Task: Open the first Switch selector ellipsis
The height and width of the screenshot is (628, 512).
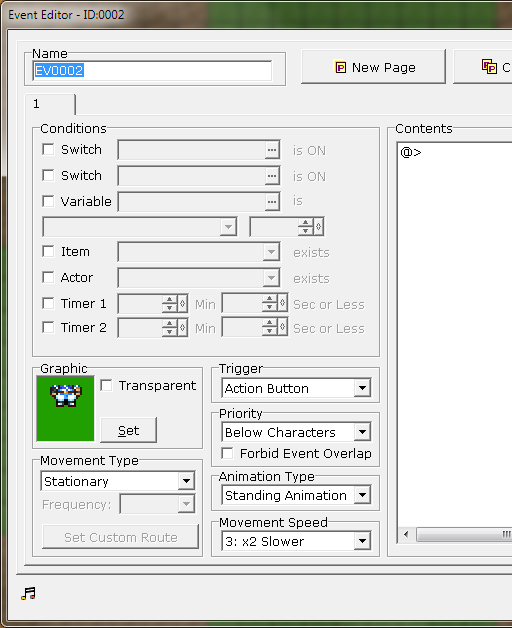Action: pyautogui.click(x=272, y=150)
